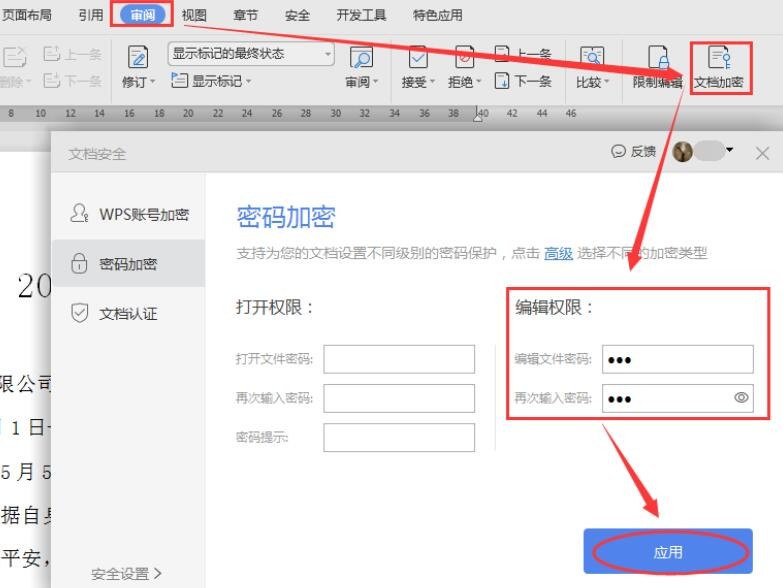Focus the 密码提示 input field

[x=399, y=438]
